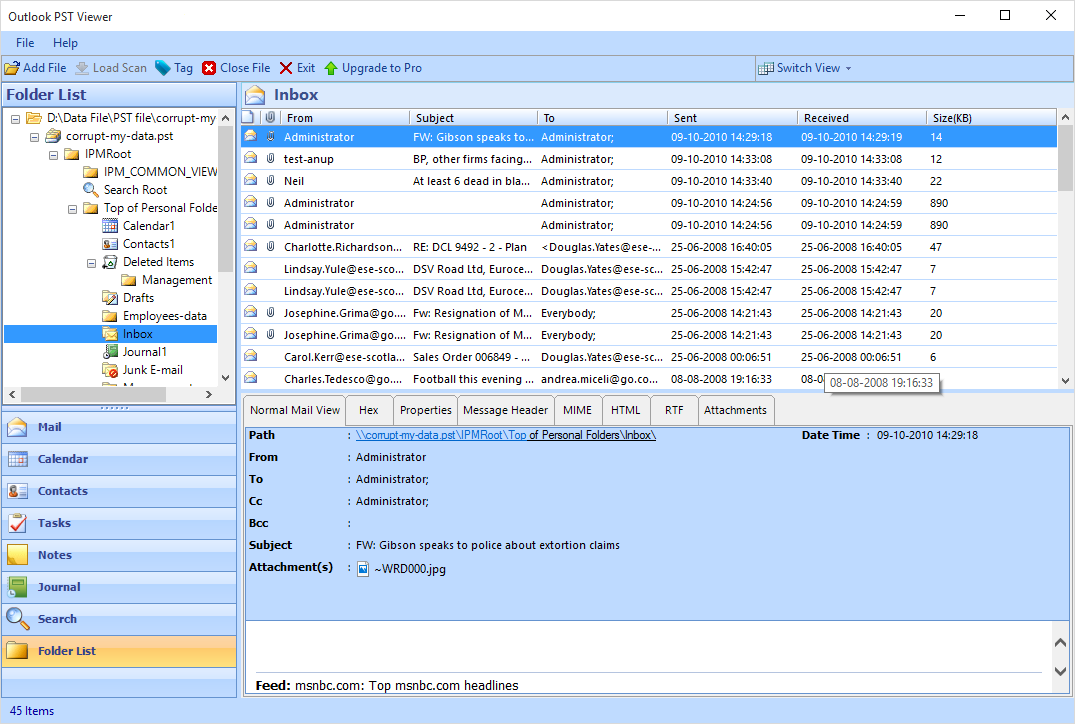Click the attachment column header paperclip icon
The width and height of the screenshot is (1075, 724).
pos(271,117)
